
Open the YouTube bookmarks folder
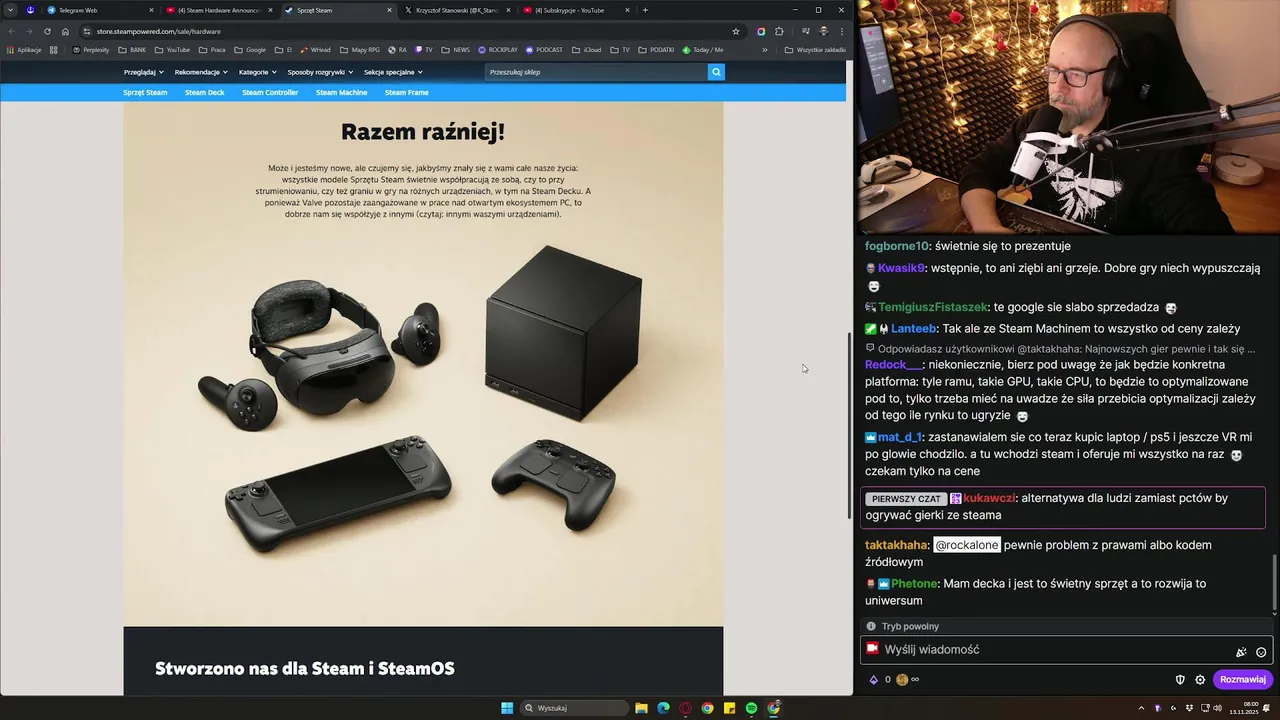pyautogui.click(x=173, y=50)
